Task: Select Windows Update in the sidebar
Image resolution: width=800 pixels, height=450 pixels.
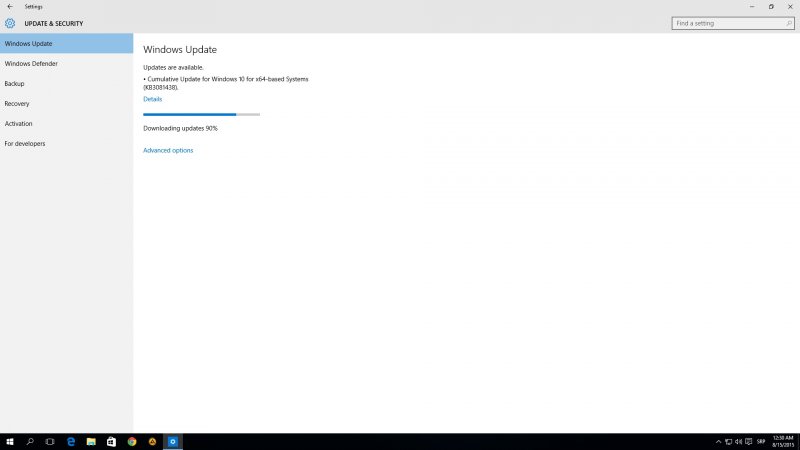Action: pos(66,43)
